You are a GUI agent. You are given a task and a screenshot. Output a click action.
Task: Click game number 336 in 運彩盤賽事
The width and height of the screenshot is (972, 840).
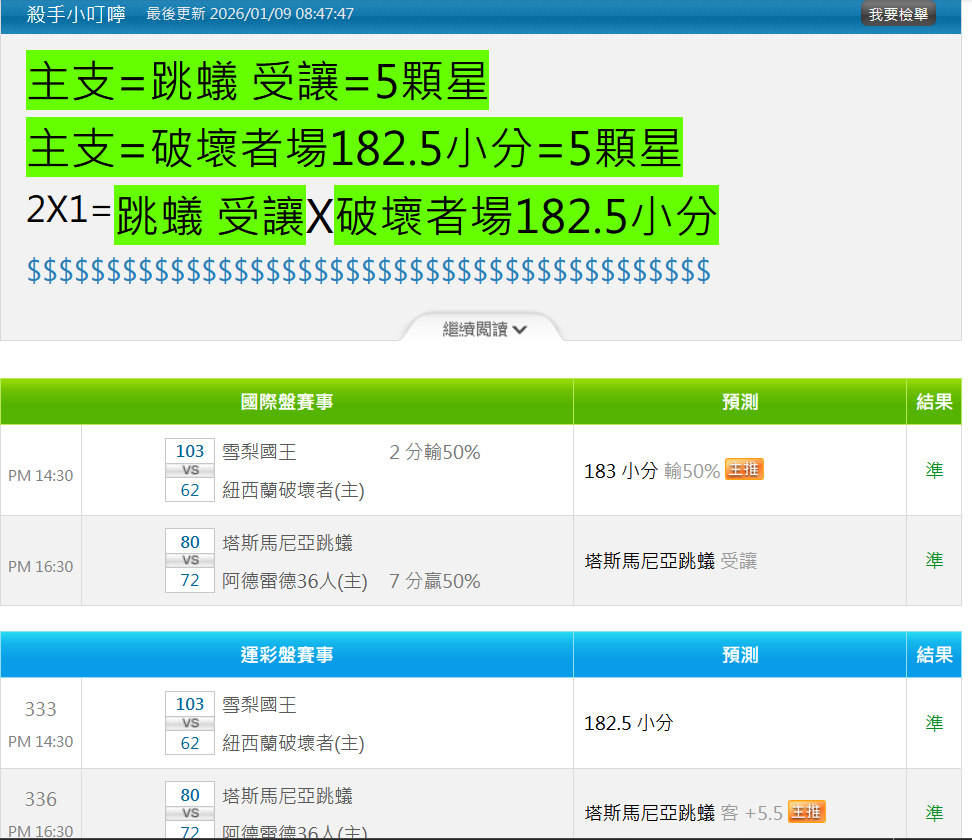coord(41,799)
